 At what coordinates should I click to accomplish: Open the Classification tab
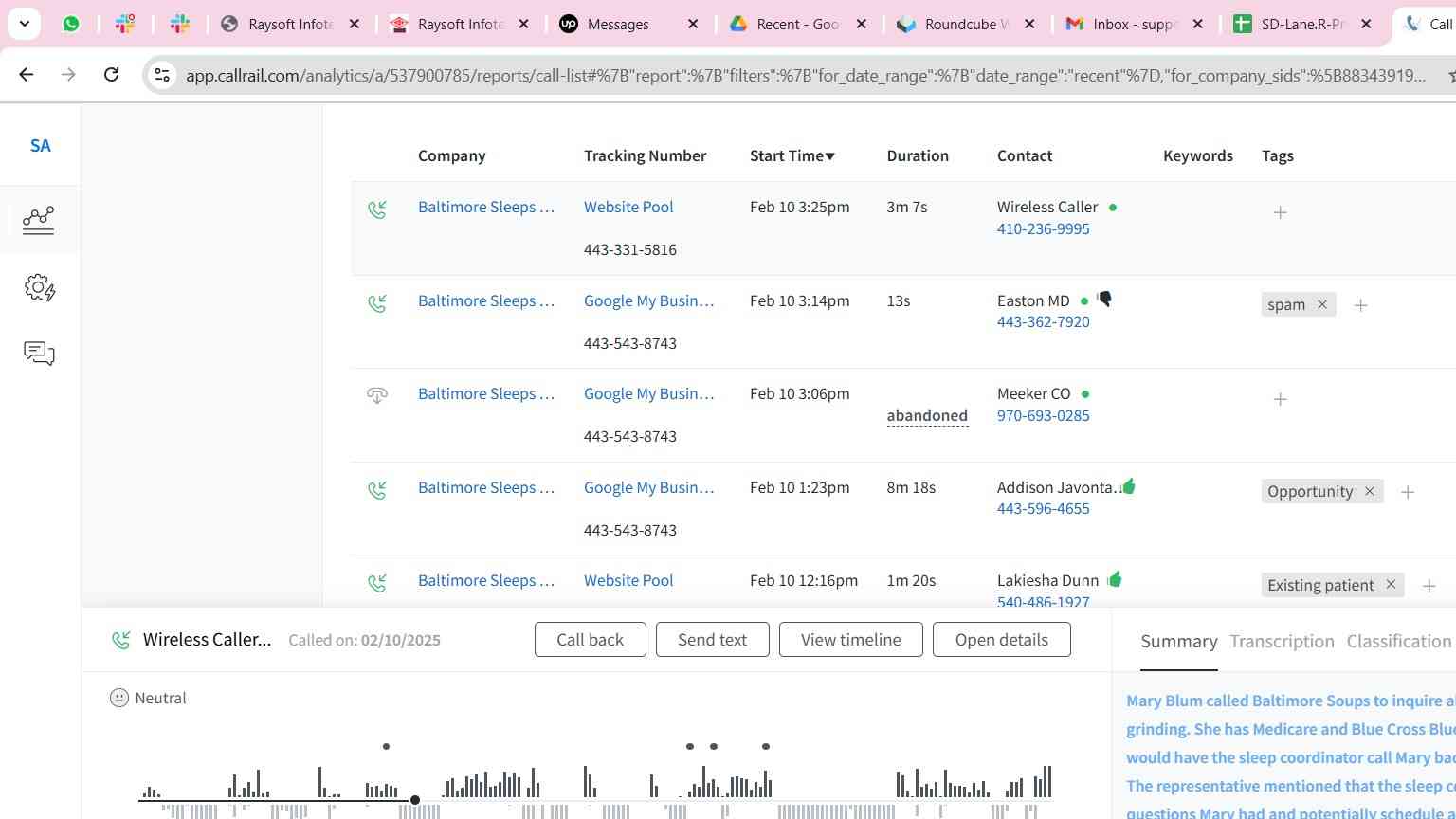point(1399,642)
